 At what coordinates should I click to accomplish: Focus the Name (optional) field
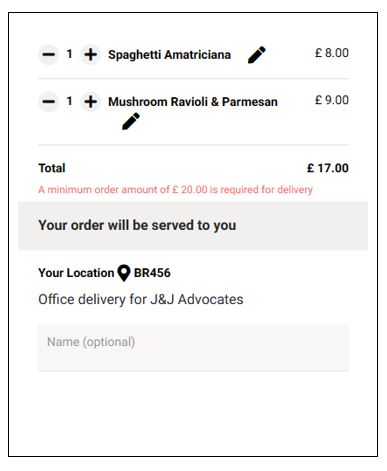point(193,348)
